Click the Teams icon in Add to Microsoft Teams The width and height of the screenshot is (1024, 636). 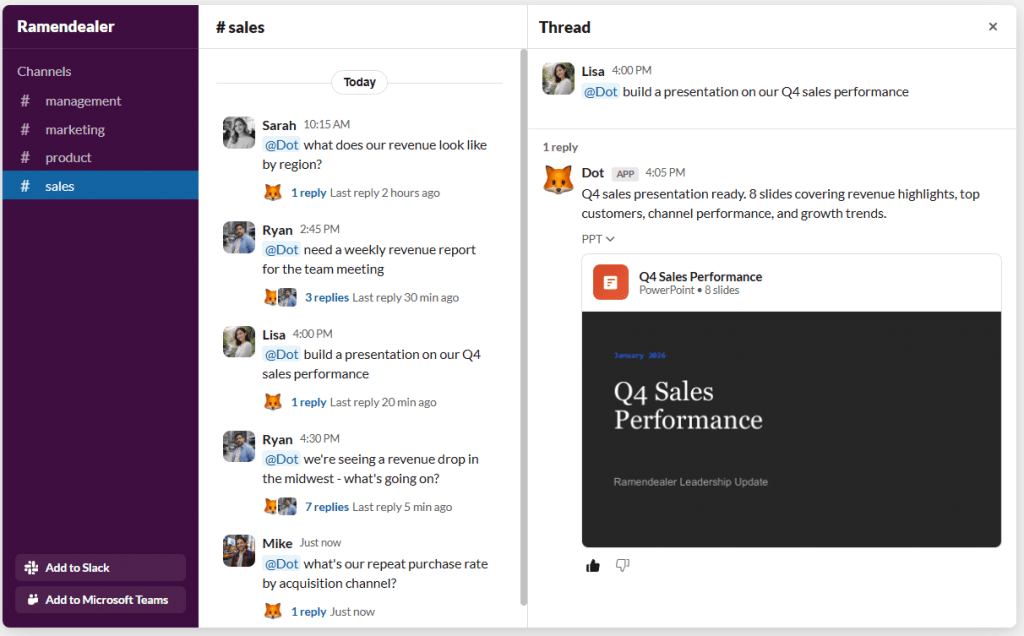33,599
